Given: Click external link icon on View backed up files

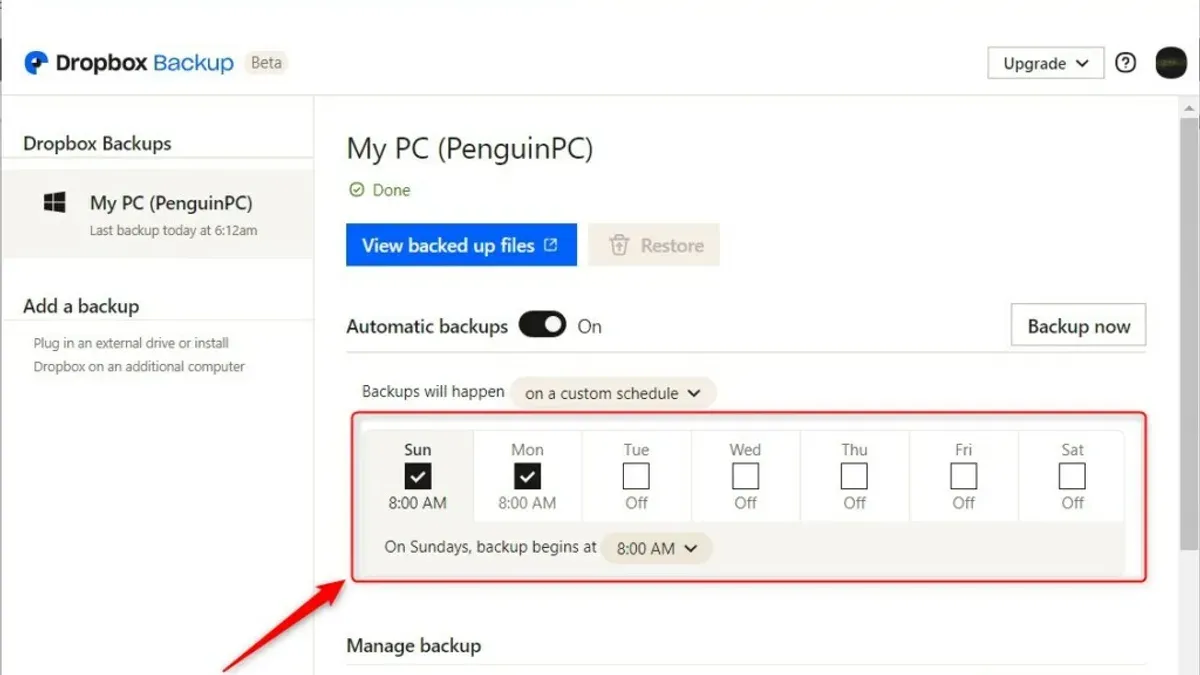Looking at the screenshot, I should pyautogui.click(x=551, y=245).
